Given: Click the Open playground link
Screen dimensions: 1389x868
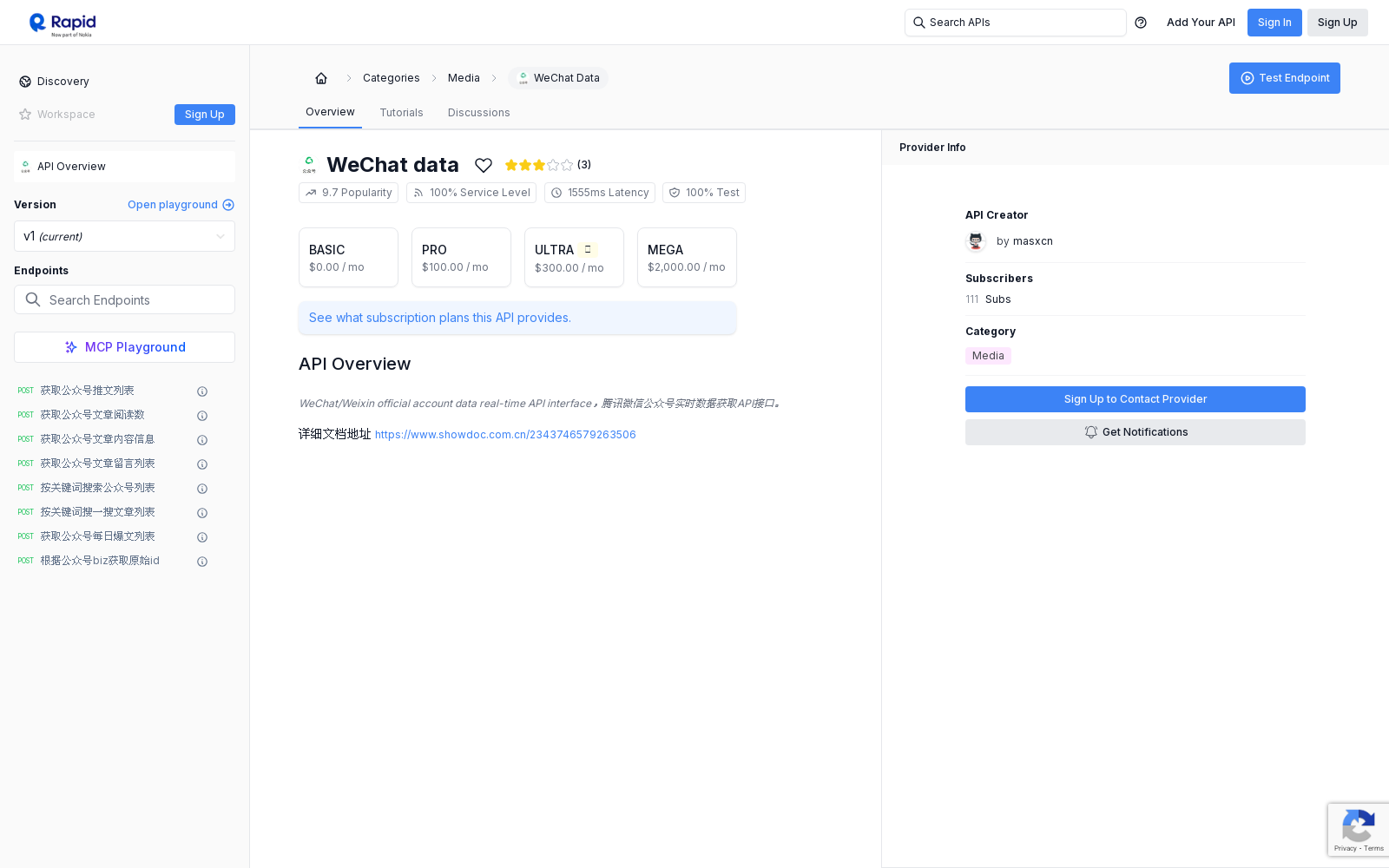Looking at the screenshot, I should click(x=181, y=205).
